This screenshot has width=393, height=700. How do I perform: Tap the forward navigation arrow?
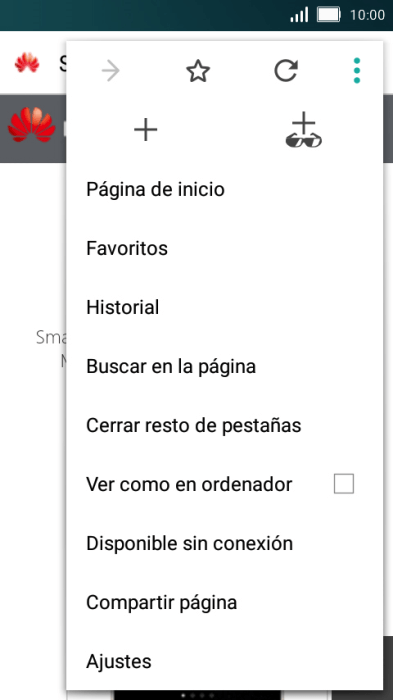[x=110, y=71]
